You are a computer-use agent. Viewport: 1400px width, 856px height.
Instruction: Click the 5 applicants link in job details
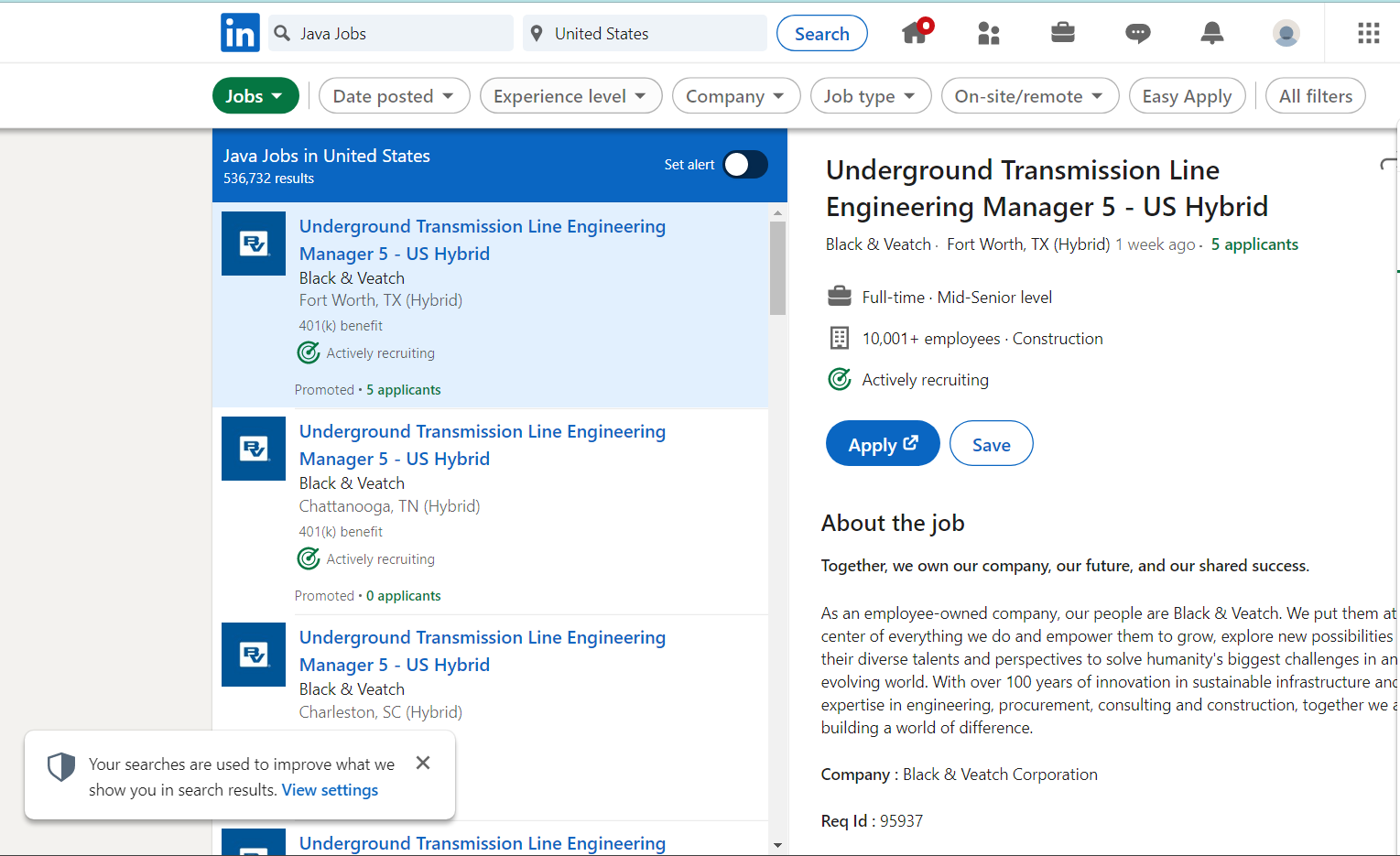(1254, 244)
